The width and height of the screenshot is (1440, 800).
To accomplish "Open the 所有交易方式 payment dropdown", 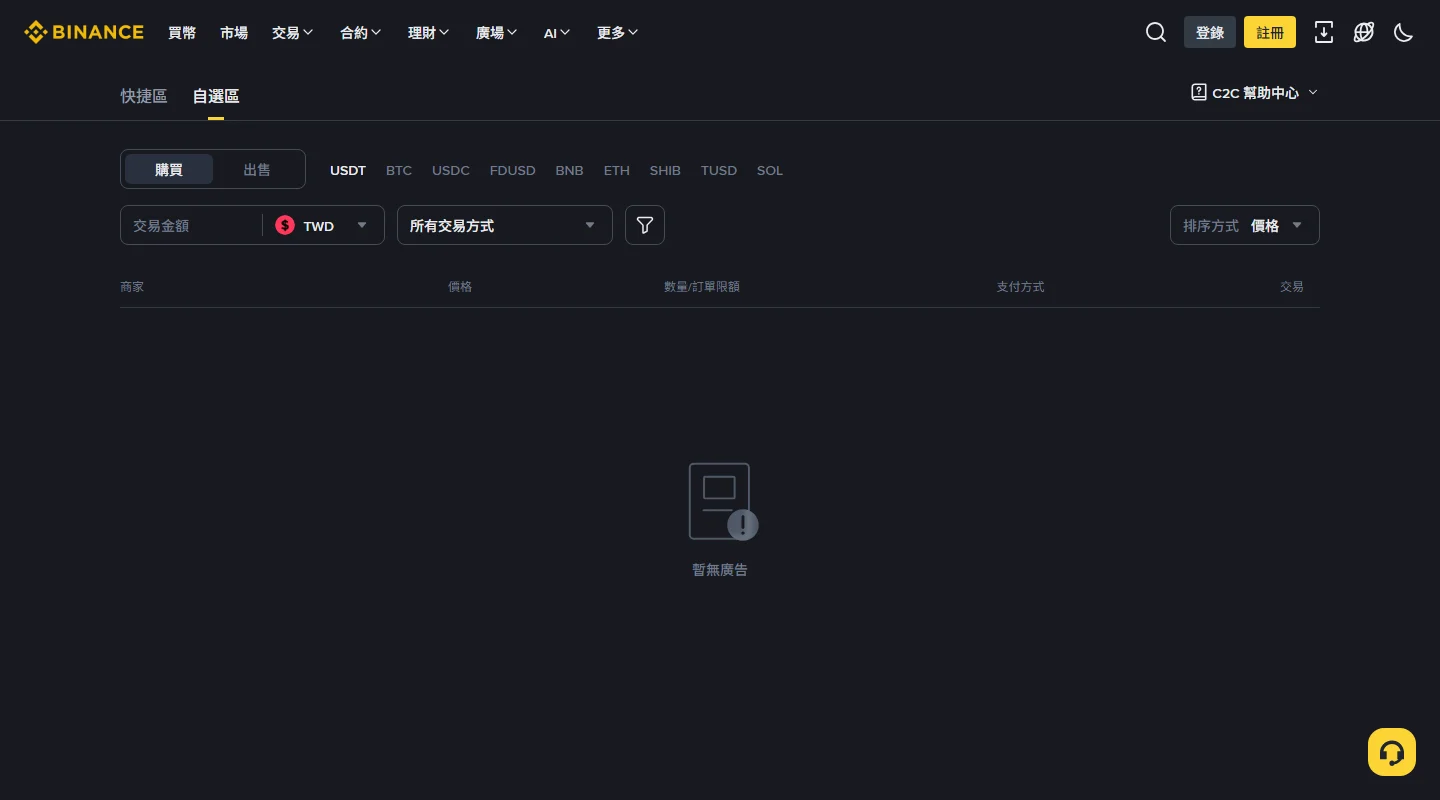I will point(505,225).
